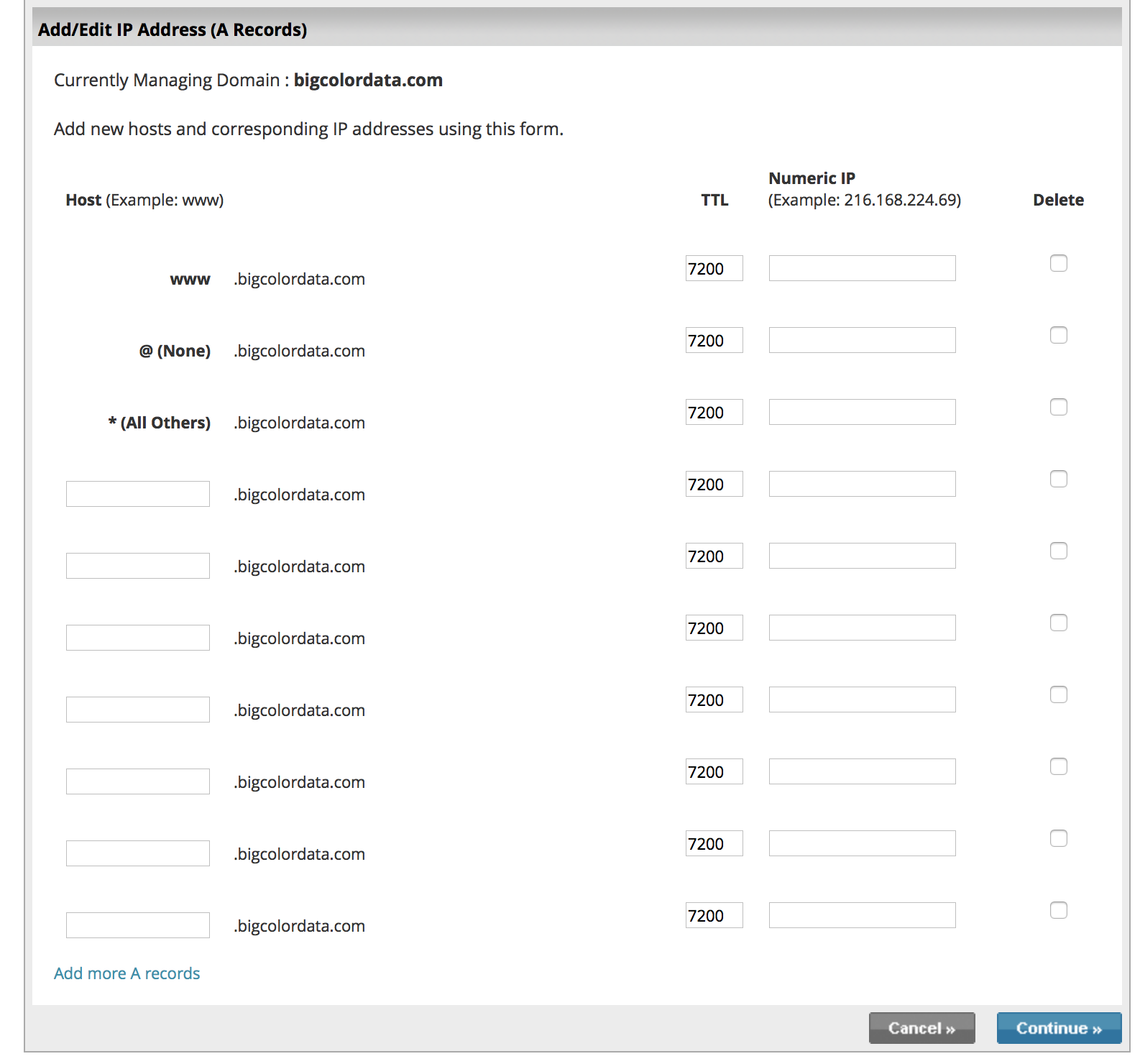Image resolution: width=1140 pixels, height=1064 pixels.
Task: Check Delete box for first blank host row
Action: (x=1058, y=479)
